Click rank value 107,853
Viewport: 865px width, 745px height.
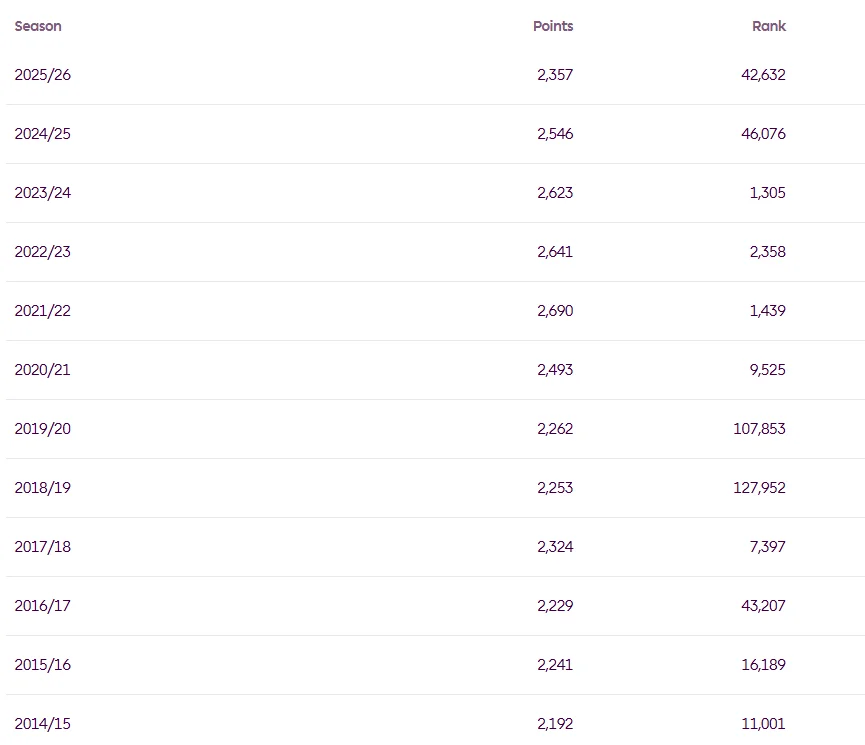759,429
